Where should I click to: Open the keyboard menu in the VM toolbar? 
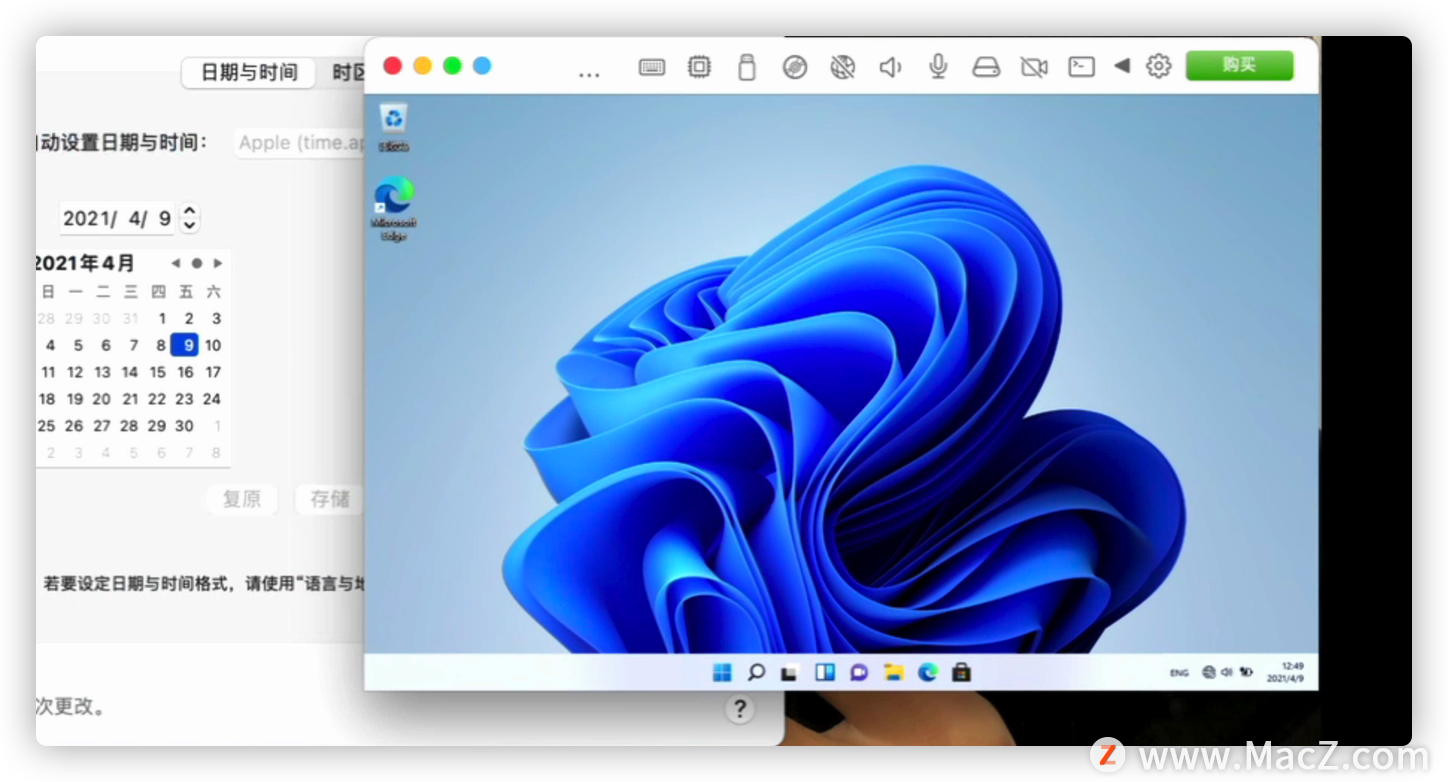click(652, 67)
